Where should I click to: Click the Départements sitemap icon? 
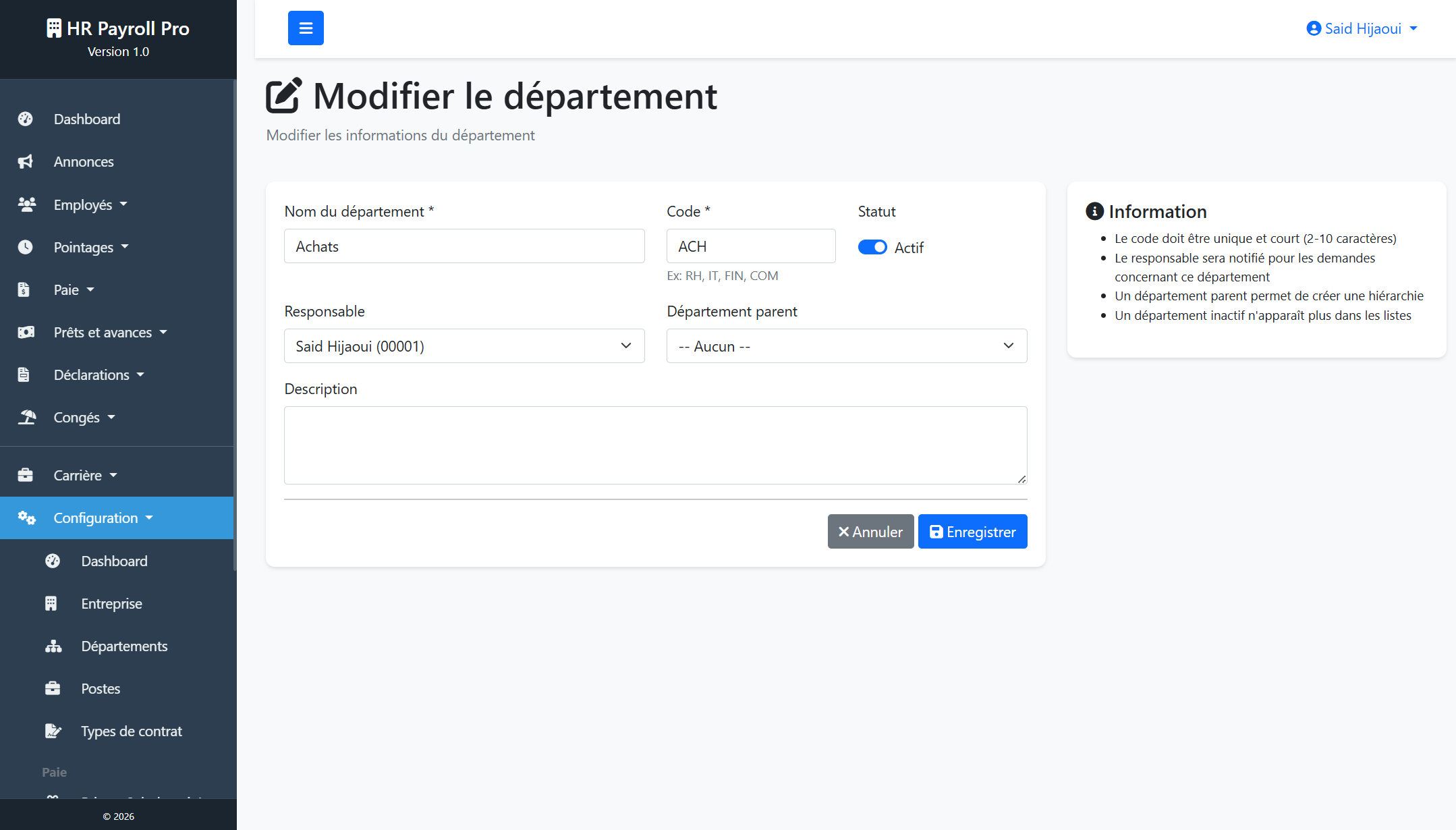pyautogui.click(x=53, y=646)
